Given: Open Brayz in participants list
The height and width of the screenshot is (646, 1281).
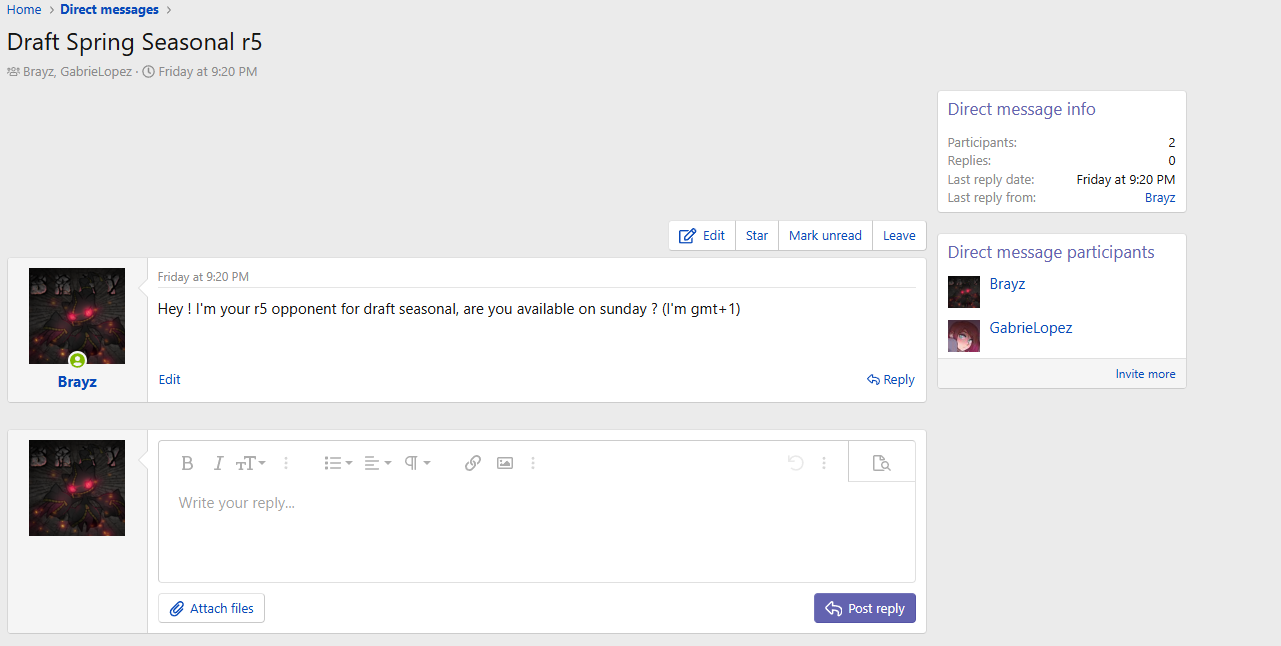Looking at the screenshot, I should (x=1007, y=284).
